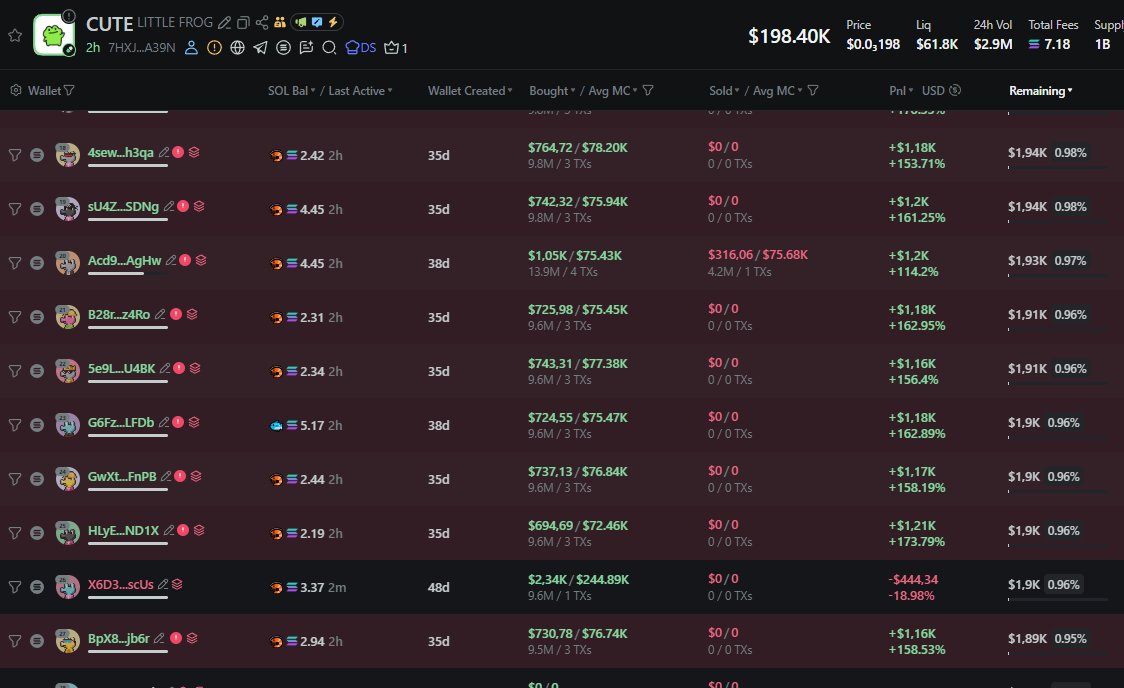The height and width of the screenshot is (688, 1124).
Task: Click the yellow lightning bolt icon
Action: point(333,22)
